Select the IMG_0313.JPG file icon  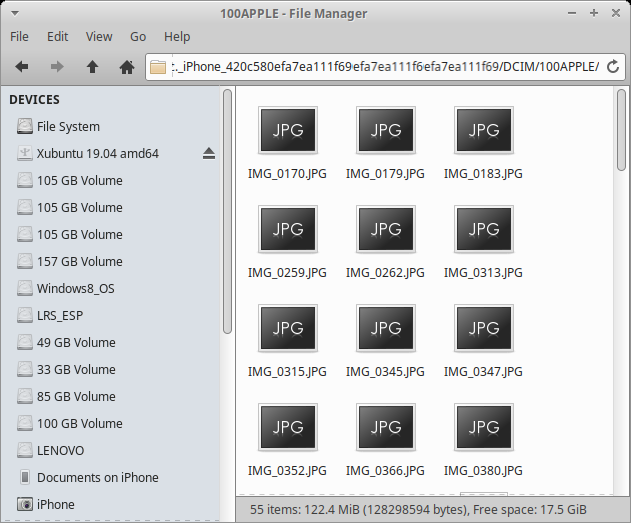tap(484, 229)
